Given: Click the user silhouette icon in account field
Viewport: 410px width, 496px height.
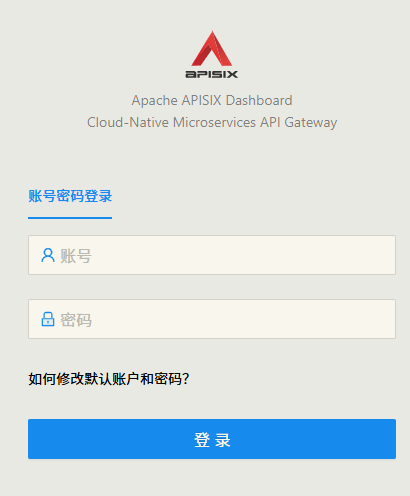Looking at the screenshot, I should (48, 255).
